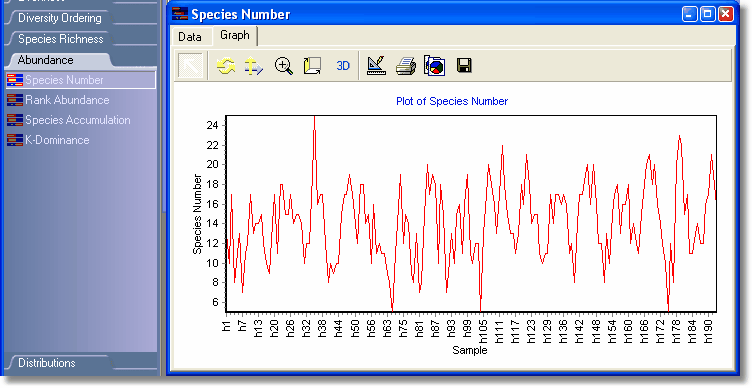Click the 6 y-axis tick value

click(215, 302)
